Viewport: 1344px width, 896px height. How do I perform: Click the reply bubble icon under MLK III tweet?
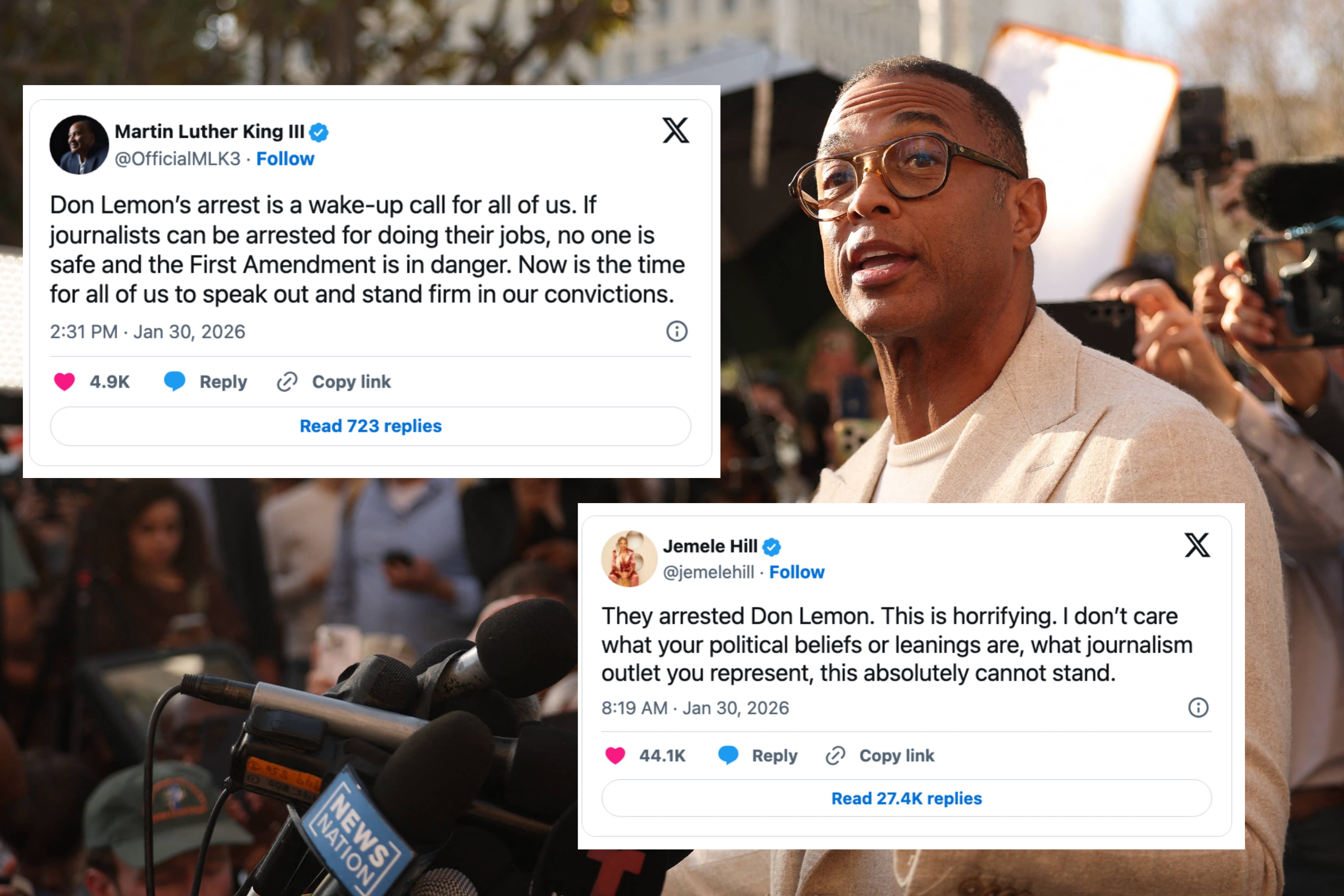[174, 381]
